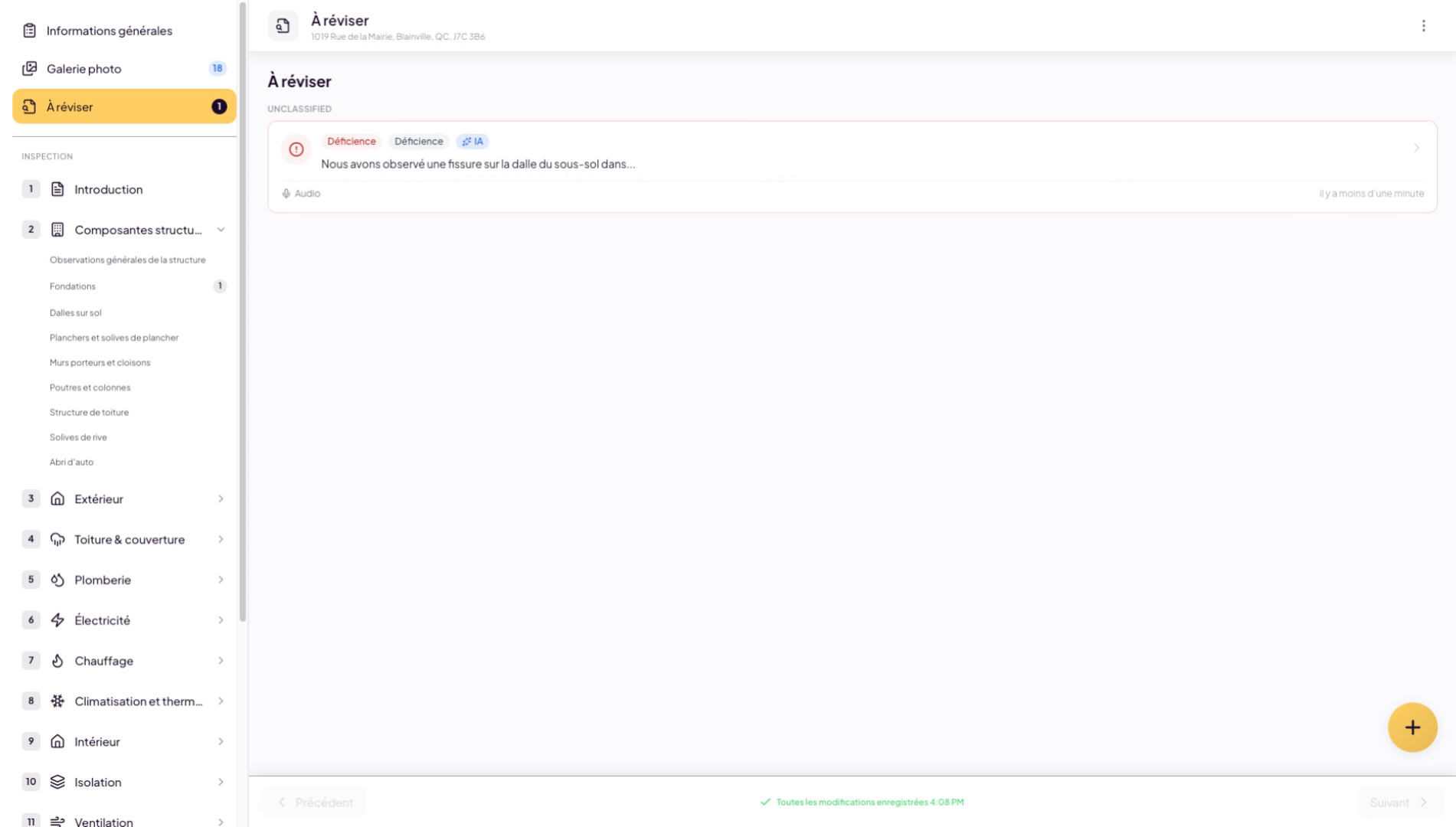Click the Chauffage flame icon
This screenshot has height=827, width=1456.
[57, 661]
